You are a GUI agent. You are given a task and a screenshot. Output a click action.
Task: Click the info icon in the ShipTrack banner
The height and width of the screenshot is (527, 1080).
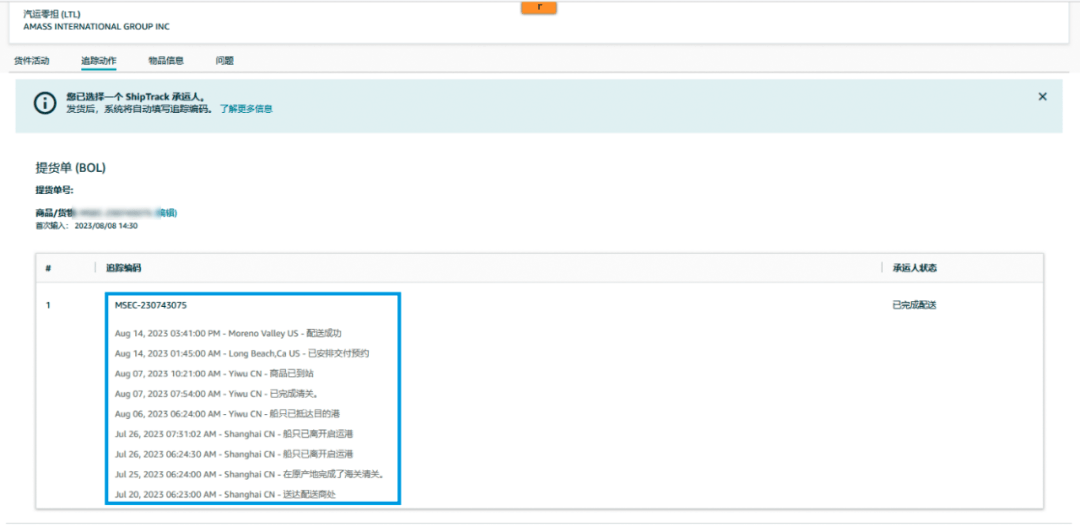pyautogui.click(x=45, y=103)
